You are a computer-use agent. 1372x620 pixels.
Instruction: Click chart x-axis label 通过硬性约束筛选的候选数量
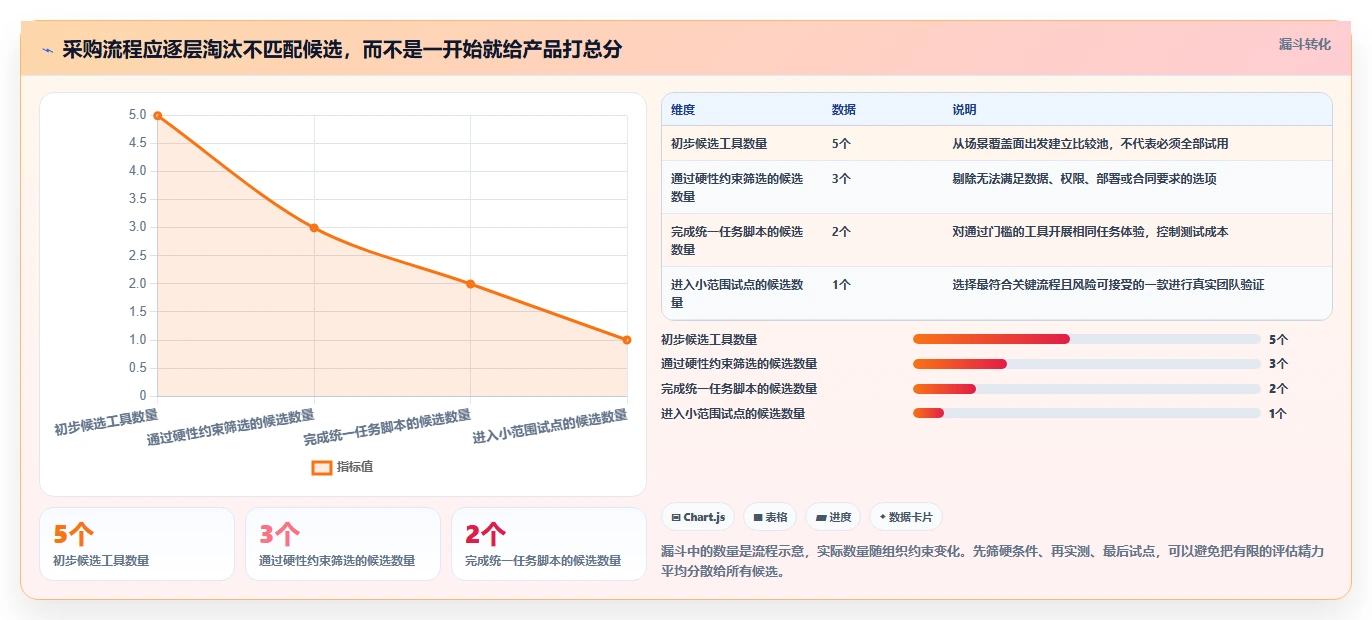[230, 426]
